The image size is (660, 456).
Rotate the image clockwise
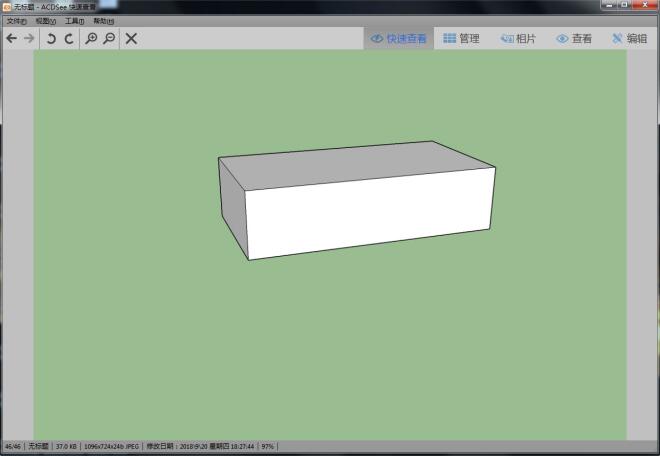[69, 39]
